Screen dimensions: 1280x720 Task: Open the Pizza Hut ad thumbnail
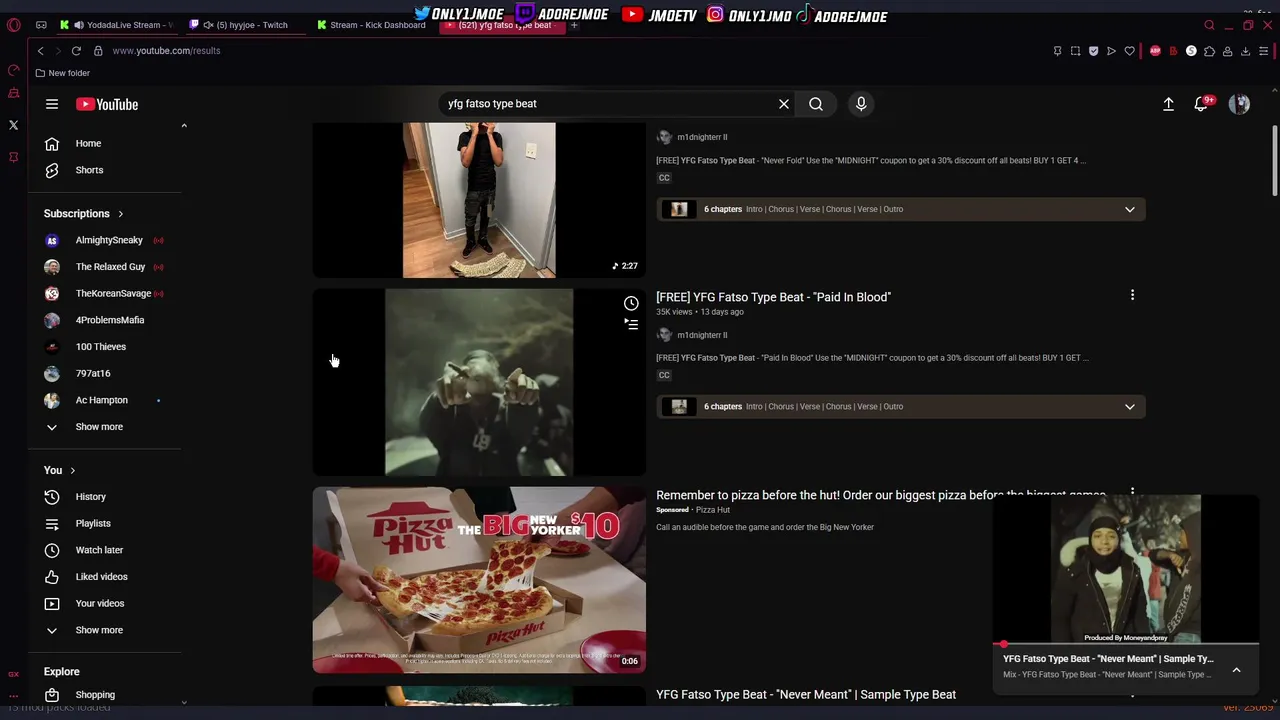[479, 580]
